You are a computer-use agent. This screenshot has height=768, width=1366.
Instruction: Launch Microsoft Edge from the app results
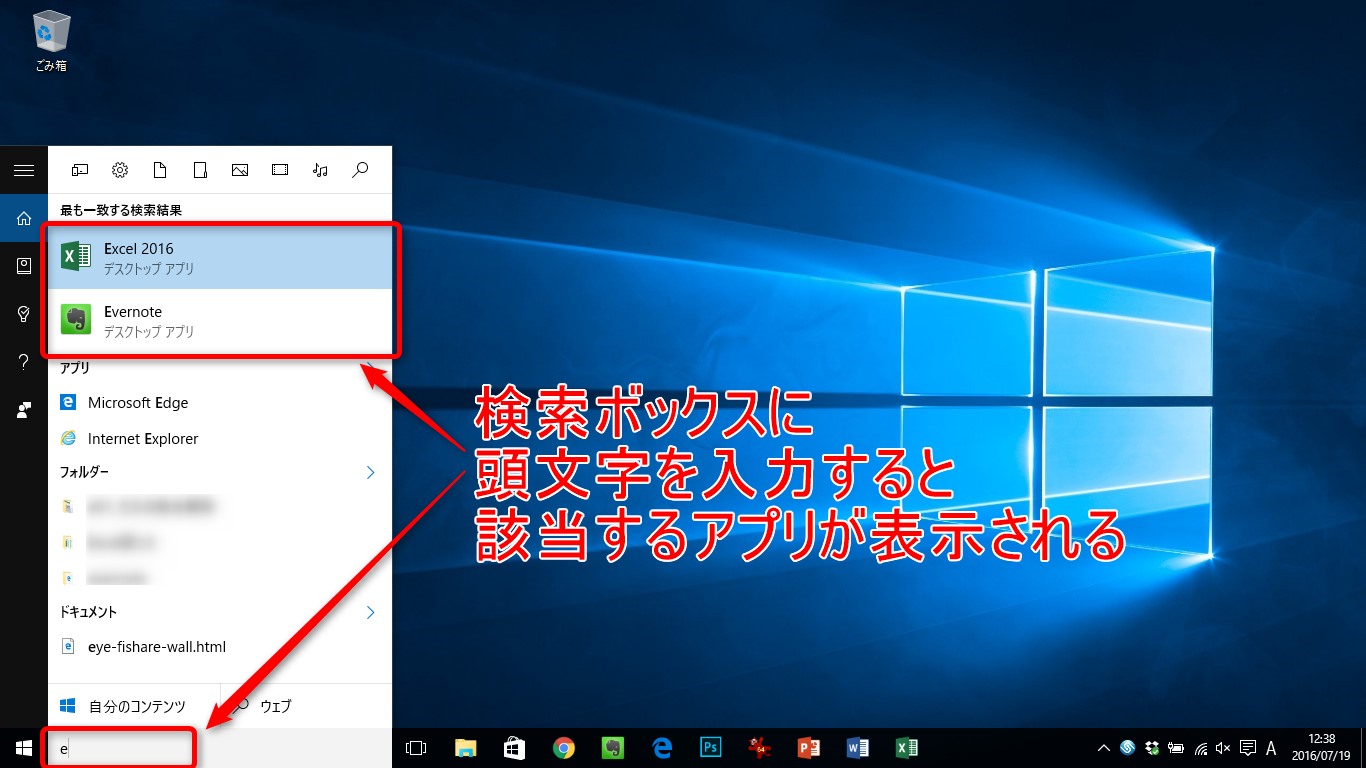point(220,403)
